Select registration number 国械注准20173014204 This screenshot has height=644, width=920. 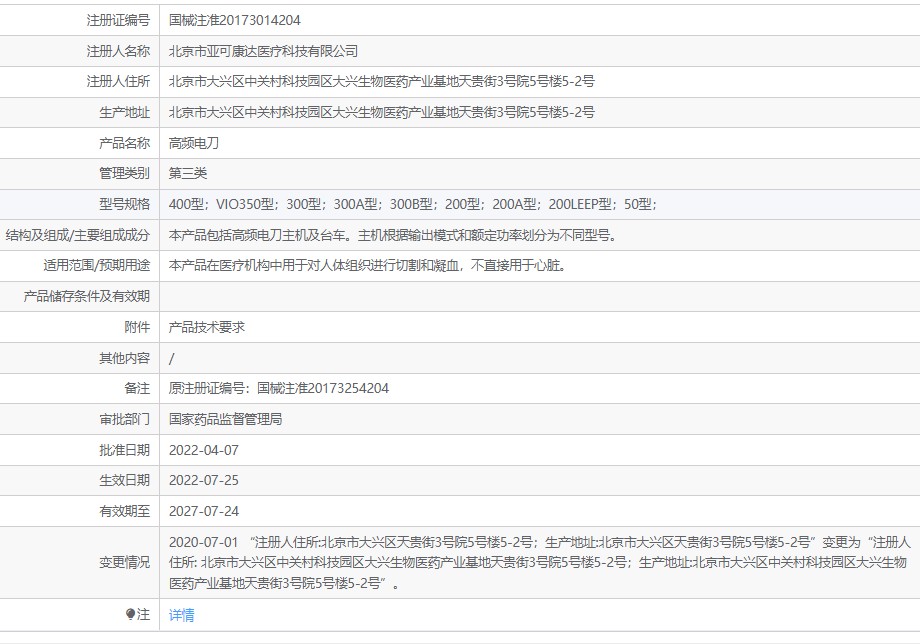point(235,20)
